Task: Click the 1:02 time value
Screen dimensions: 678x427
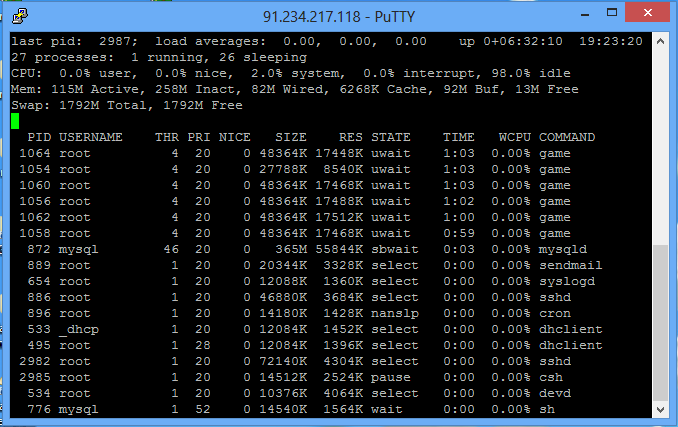Action: (x=459, y=201)
